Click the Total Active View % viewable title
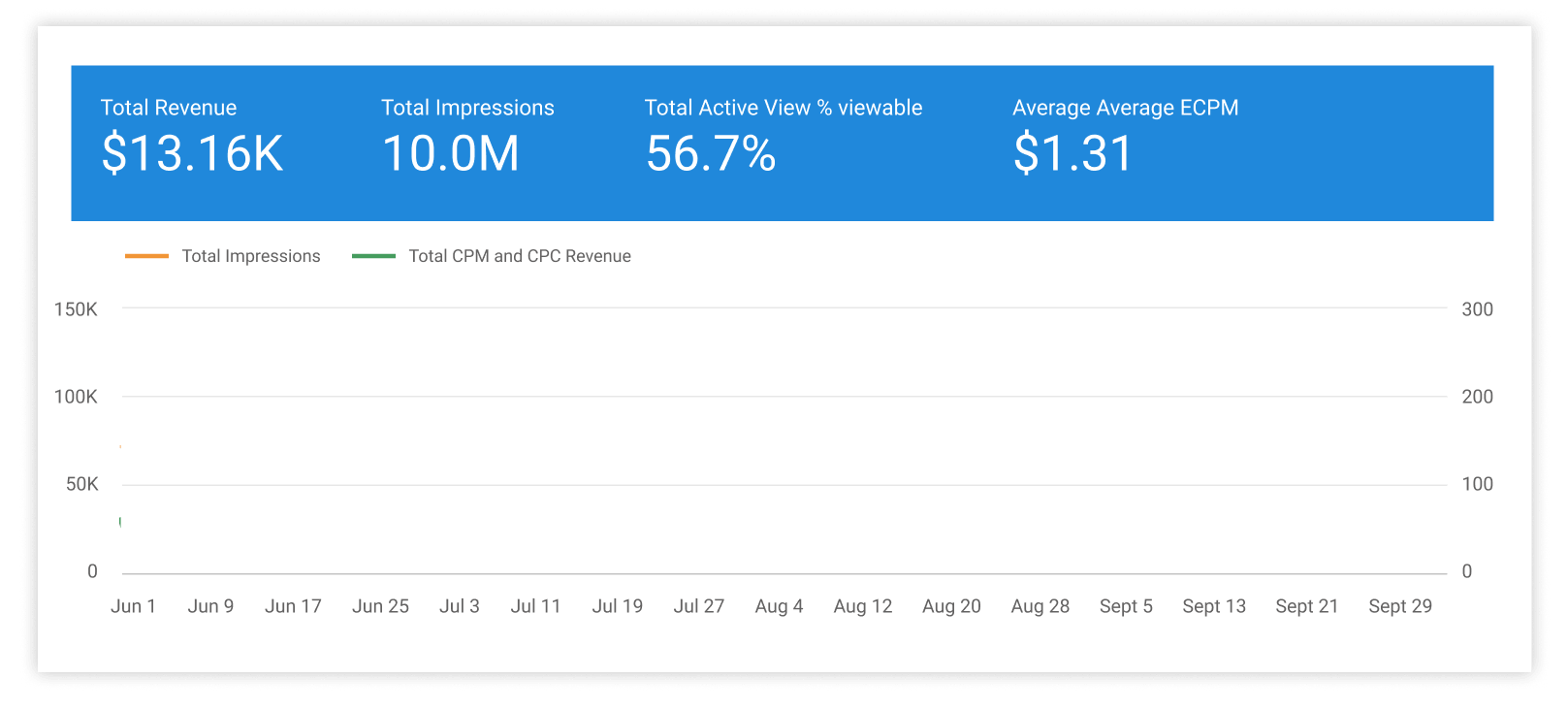Screen dimensions: 1568x710 click(783, 108)
